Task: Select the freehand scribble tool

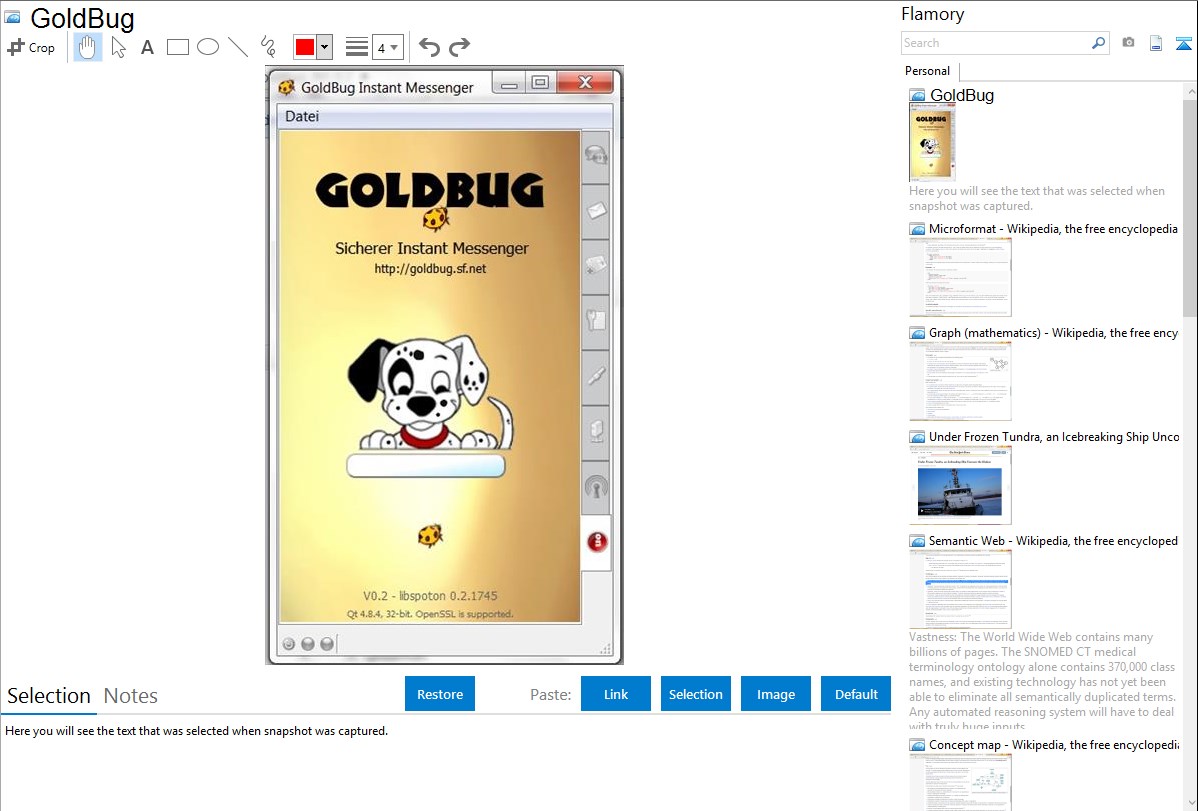Action: [x=268, y=47]
